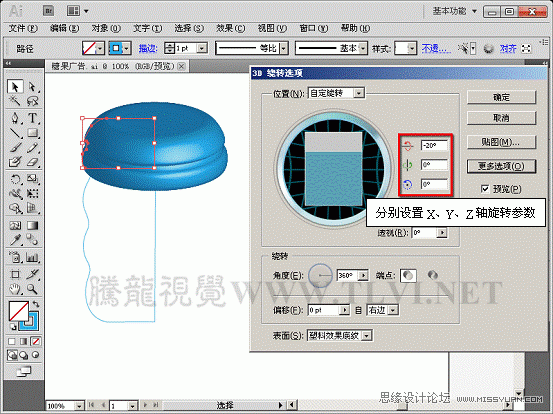This screenshot has width=553, height=414.
Task: Select the Paintbrush tool
Action: coord(15,148)
